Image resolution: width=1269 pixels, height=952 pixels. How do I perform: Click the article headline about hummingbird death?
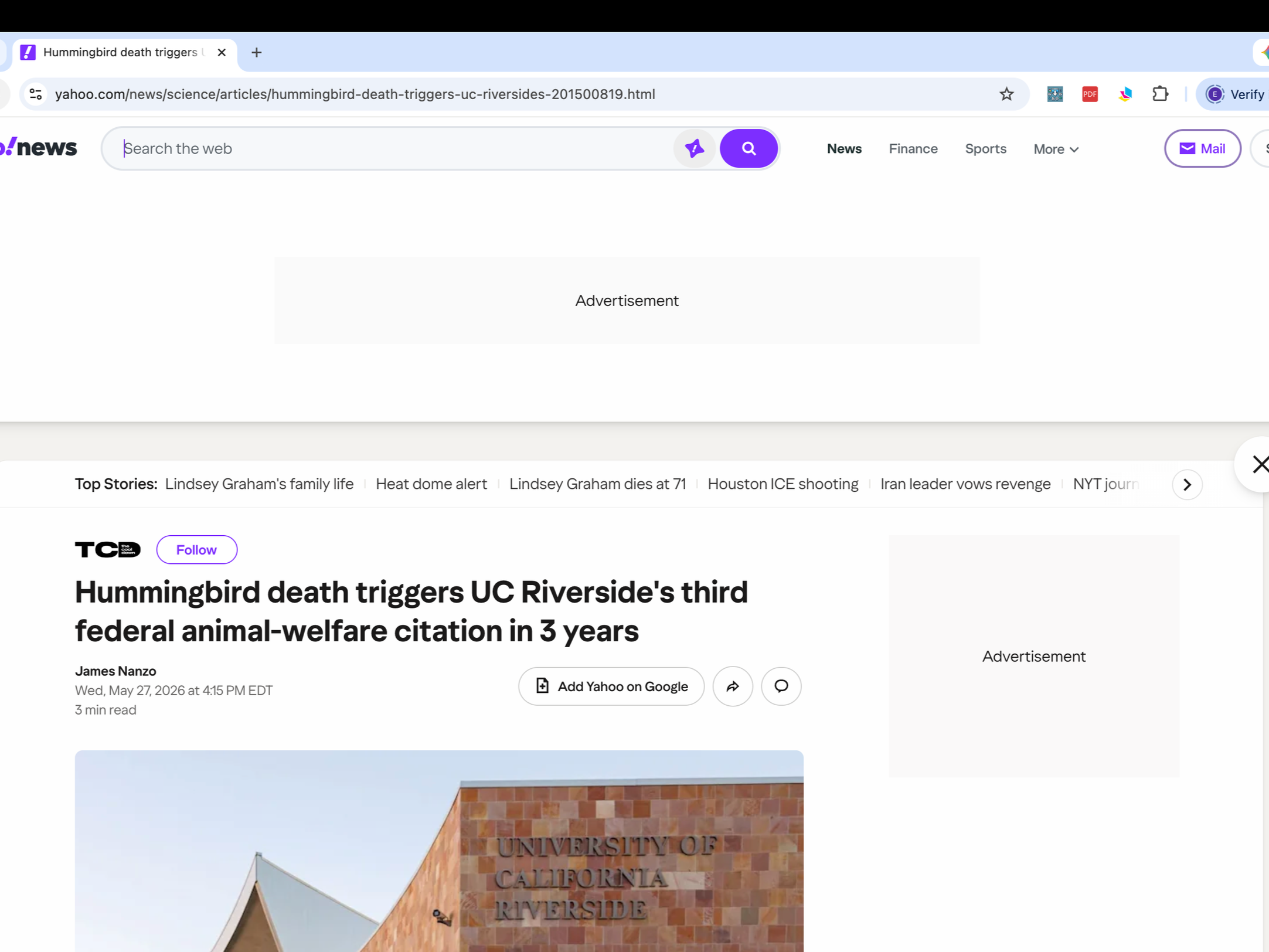click(x=411, y=611)
